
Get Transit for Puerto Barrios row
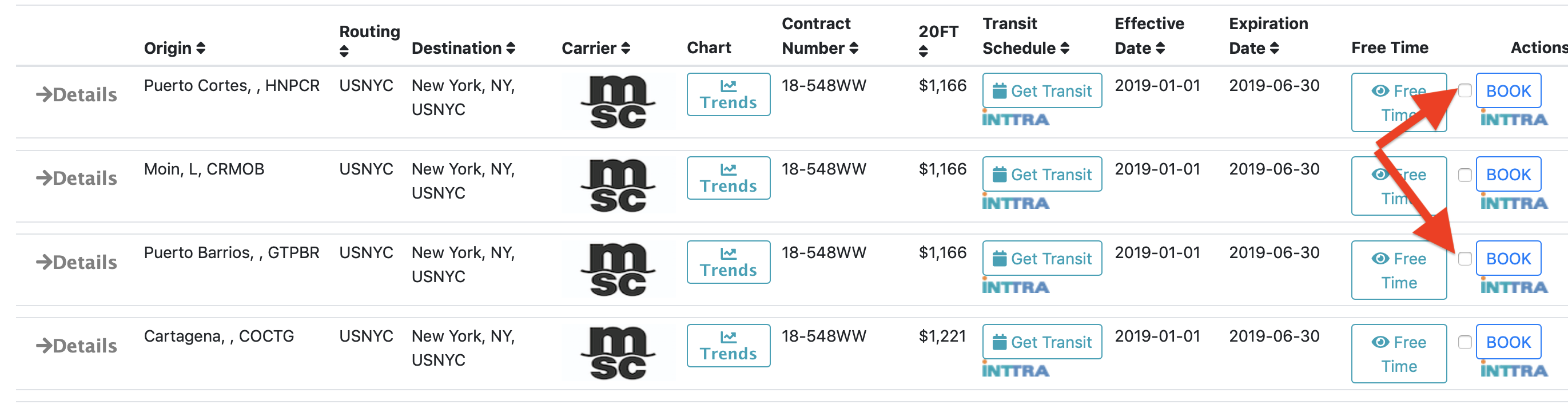tap(1041, 258)
